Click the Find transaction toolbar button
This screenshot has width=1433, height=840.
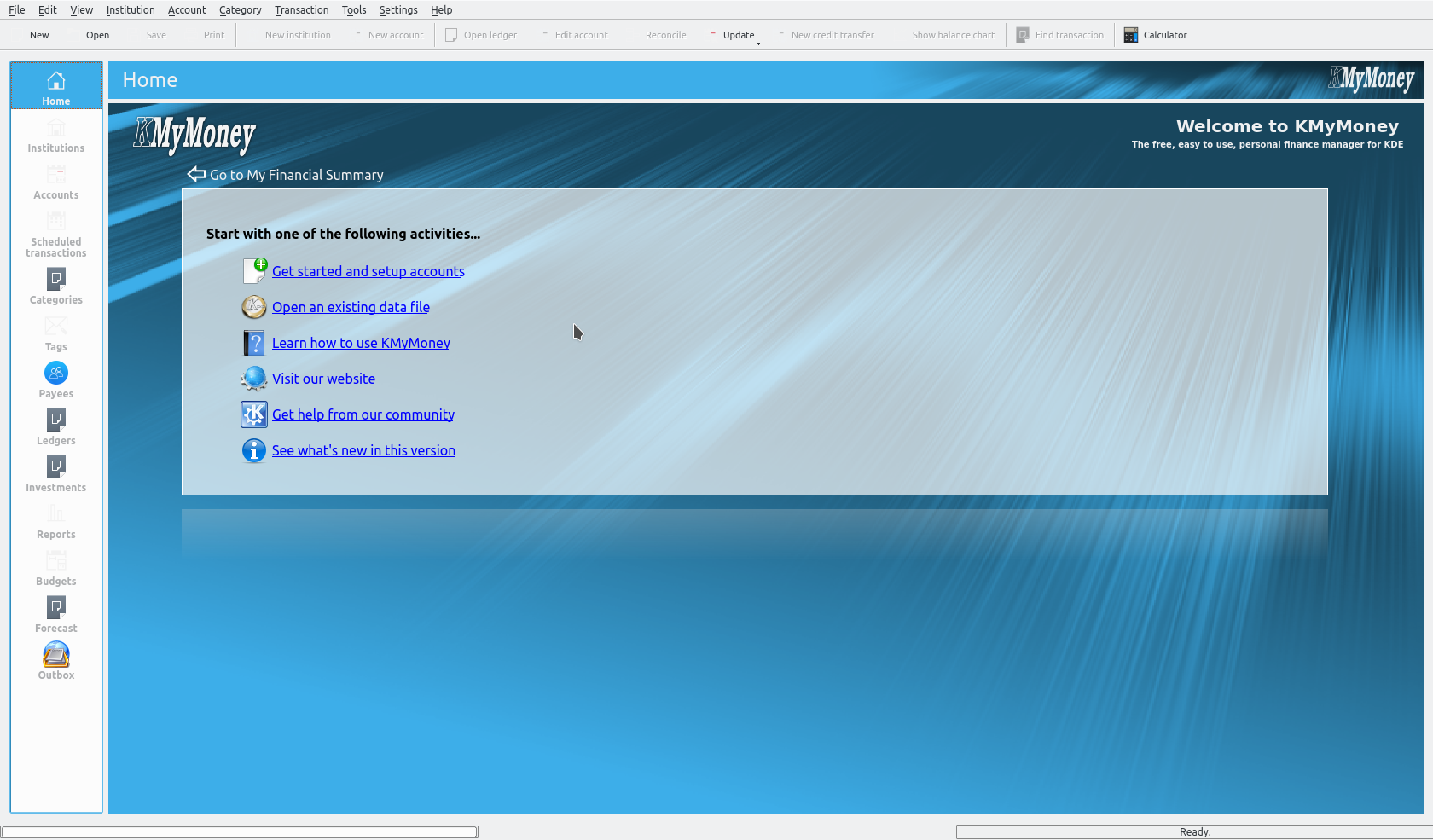(1060, 35)
